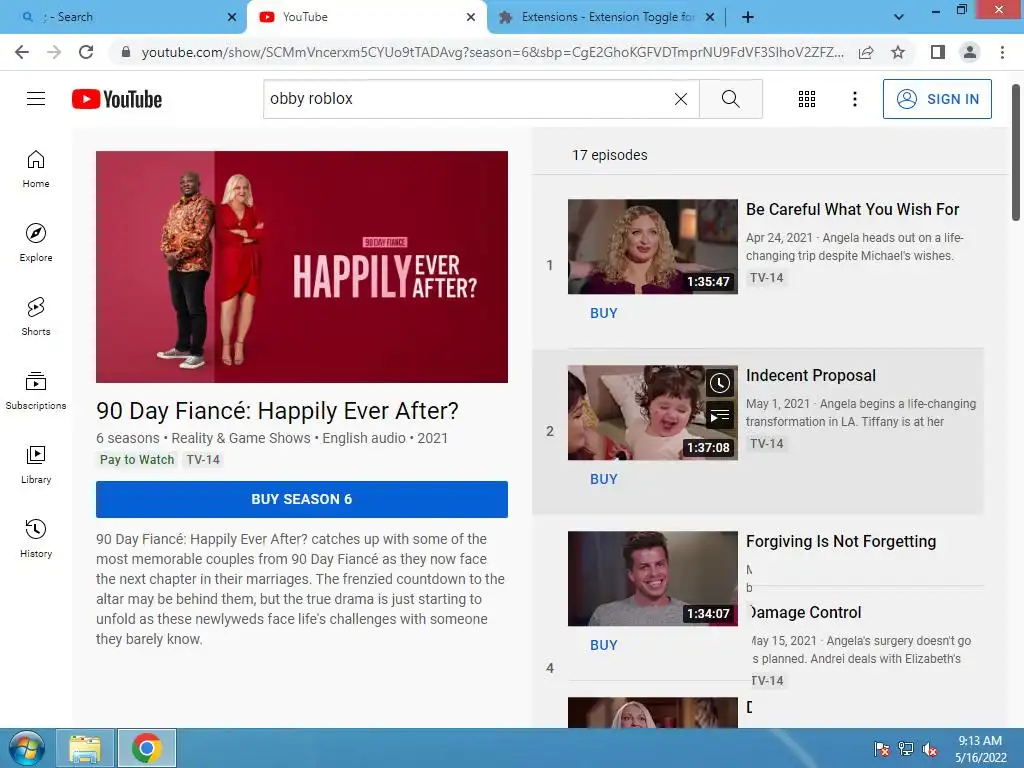Close the YouTube tab
Viewport: 1024px width, 768px height.
point(471,17)
